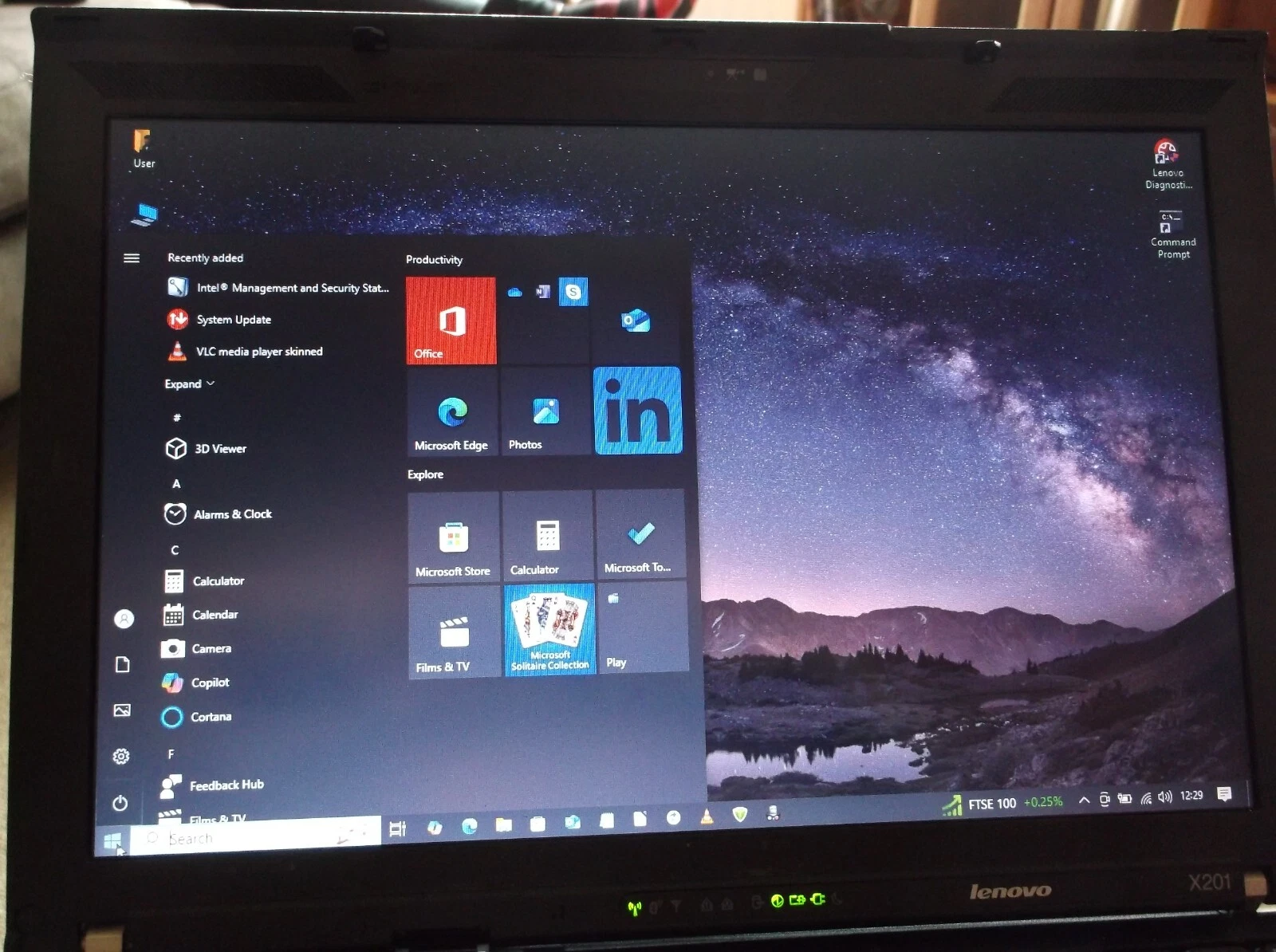Open Calculator in the app list
The width and height of the screenshot is (1276, 952).
click(x=204, y=581)
